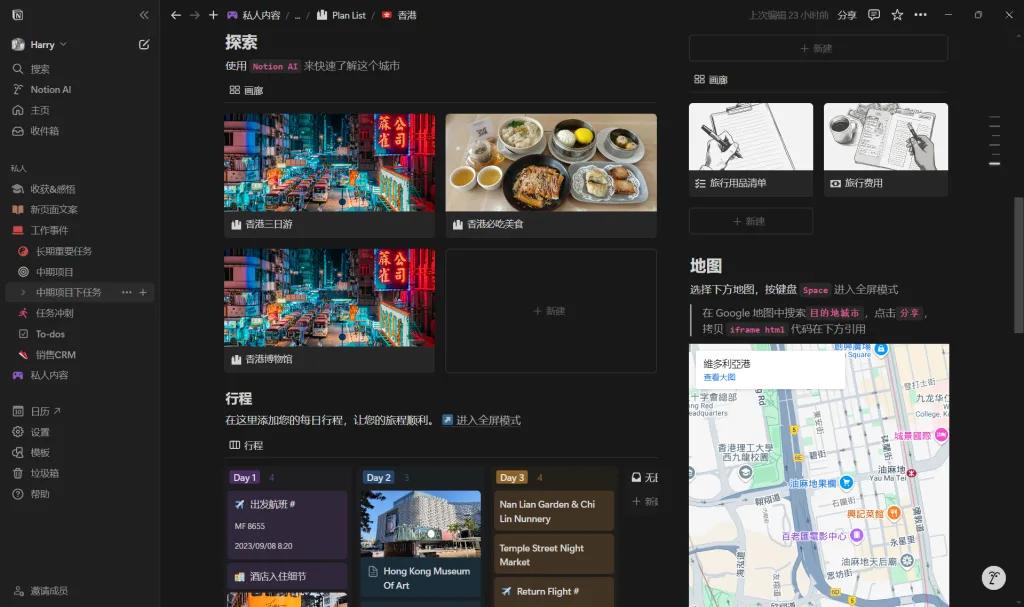Screen dimensions: 1024x607
Task: Open the 香港三日游 gallery card
Action: [x=329, y=175]
